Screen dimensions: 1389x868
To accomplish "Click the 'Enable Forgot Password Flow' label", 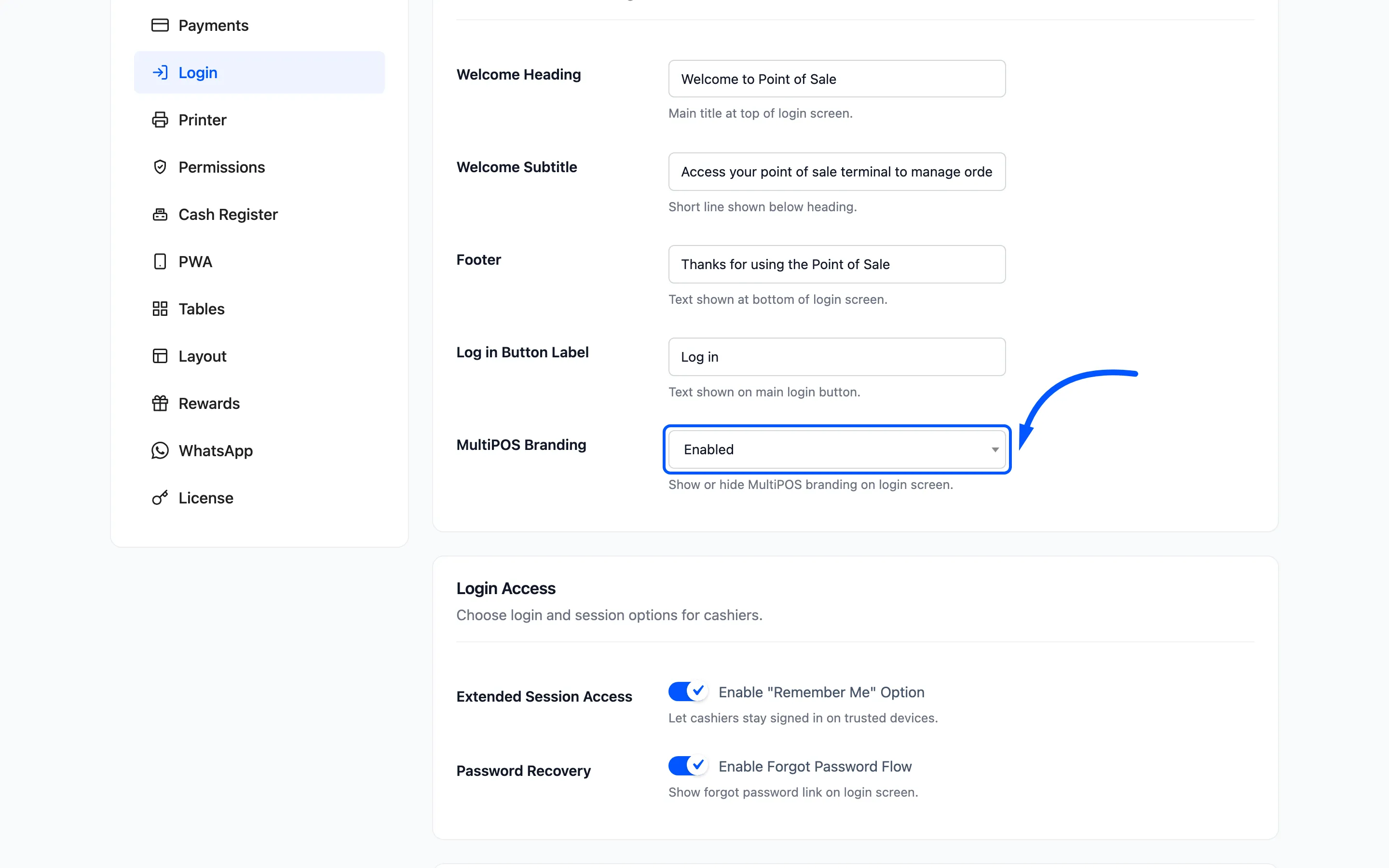I will coord(815,766).
